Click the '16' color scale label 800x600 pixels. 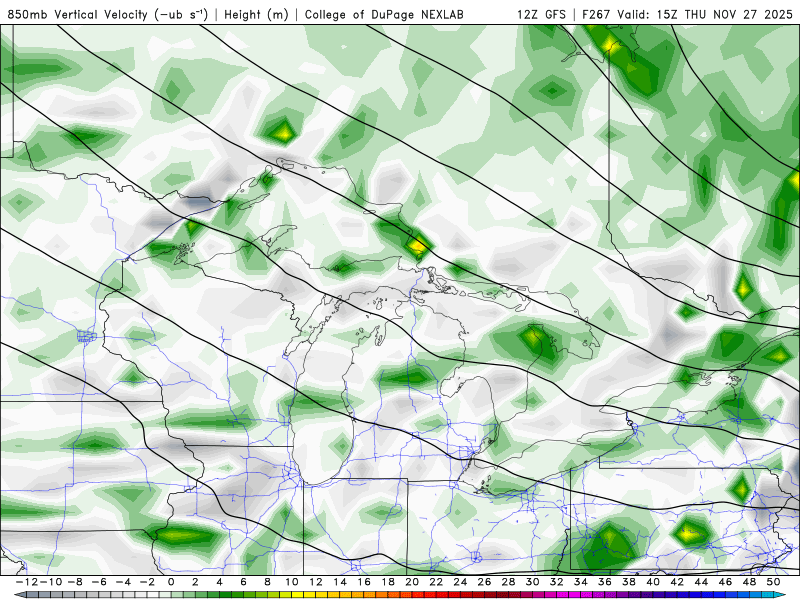(x=364, y=582)
